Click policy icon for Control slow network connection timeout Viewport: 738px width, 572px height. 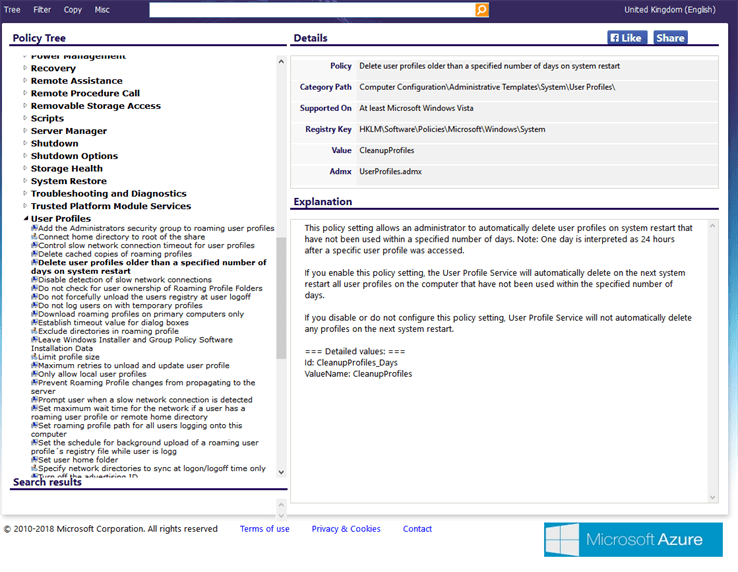34,245
